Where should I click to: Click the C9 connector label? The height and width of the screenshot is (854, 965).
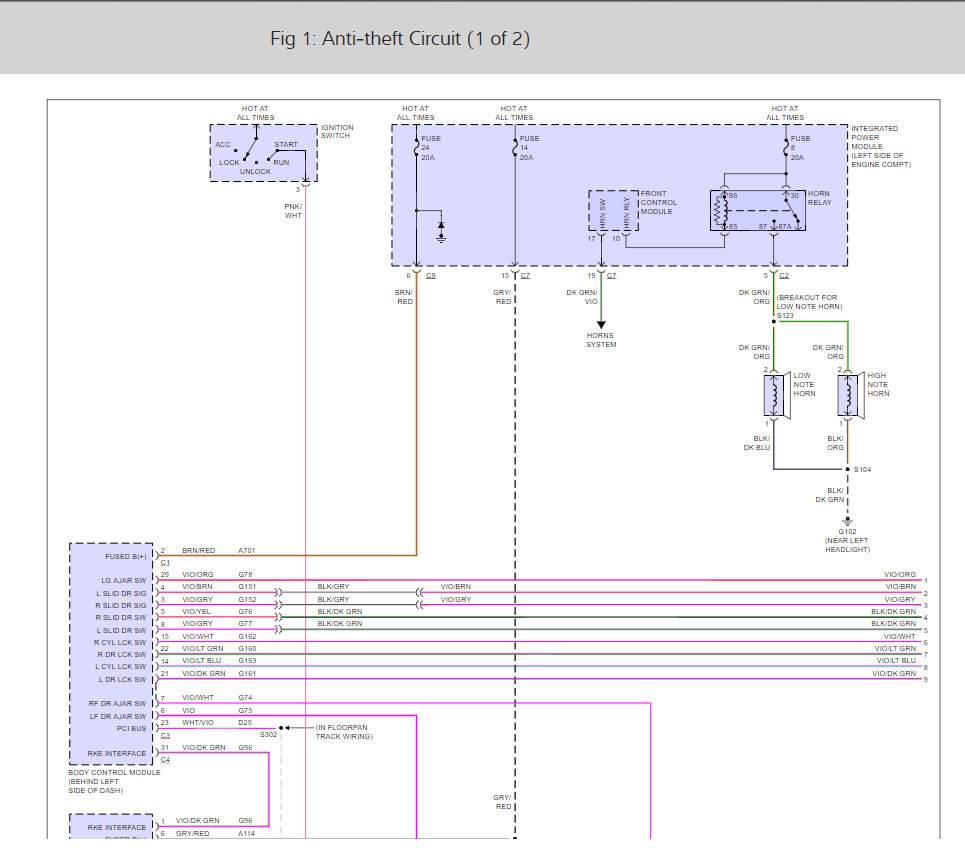pos(430,276)
